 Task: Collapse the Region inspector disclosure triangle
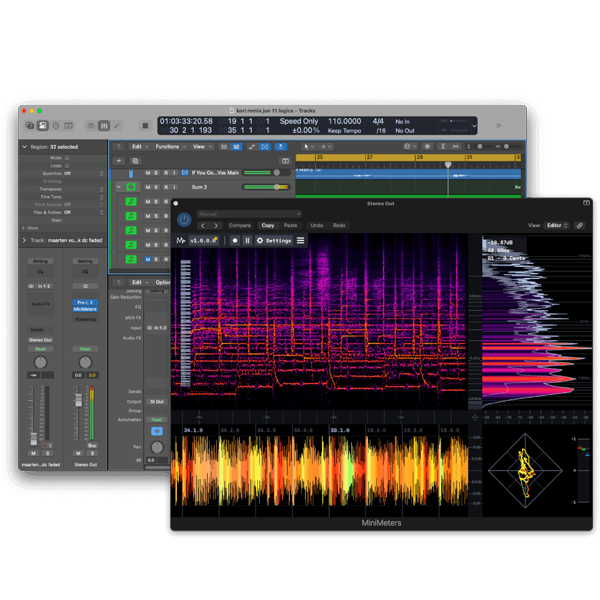[x=24, y=147]
